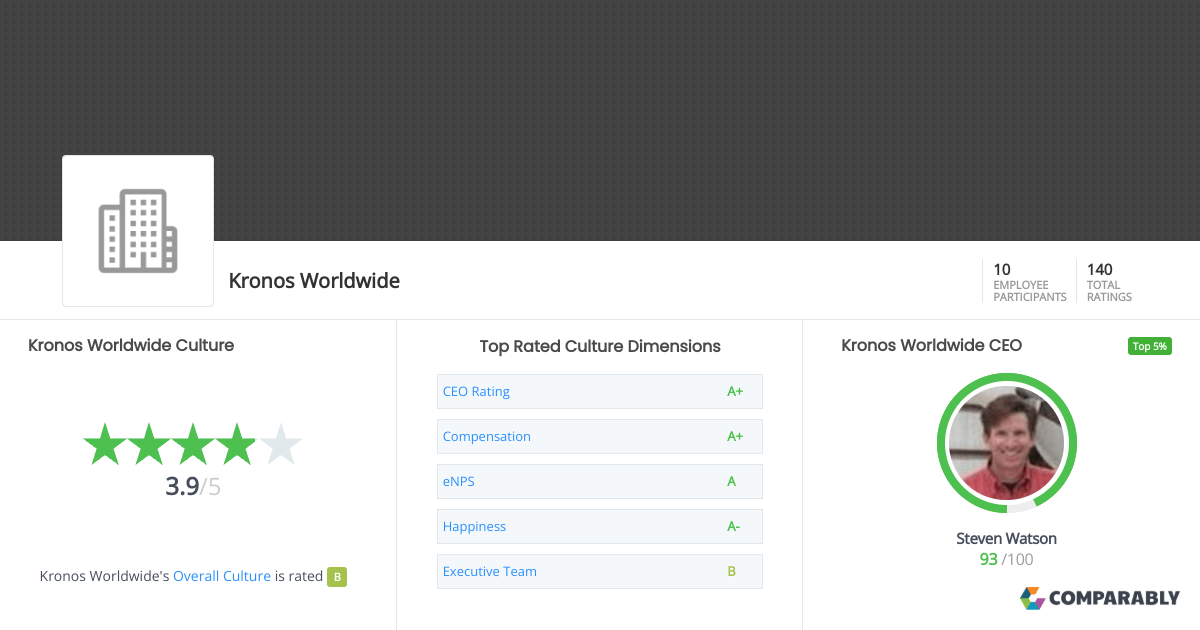
Task: Click the Kronos Worldwide building logo icon
Action: coord(137,230)
